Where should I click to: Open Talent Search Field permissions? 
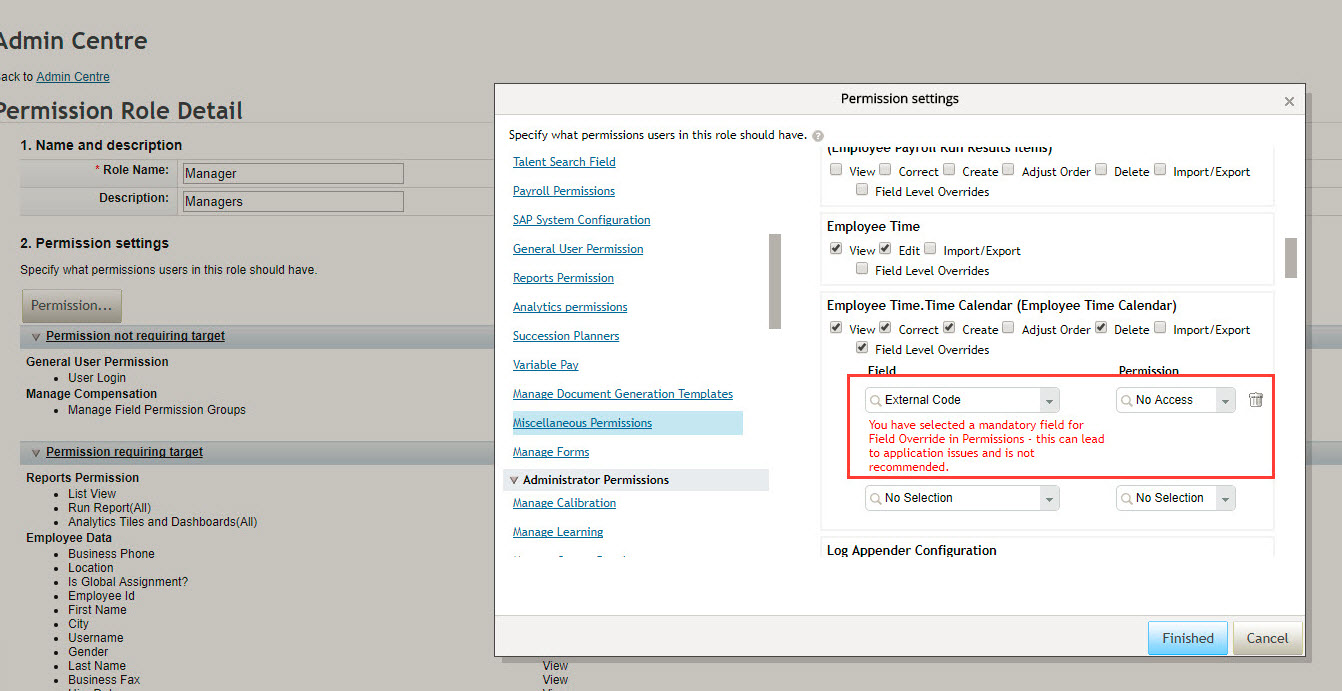564,162
